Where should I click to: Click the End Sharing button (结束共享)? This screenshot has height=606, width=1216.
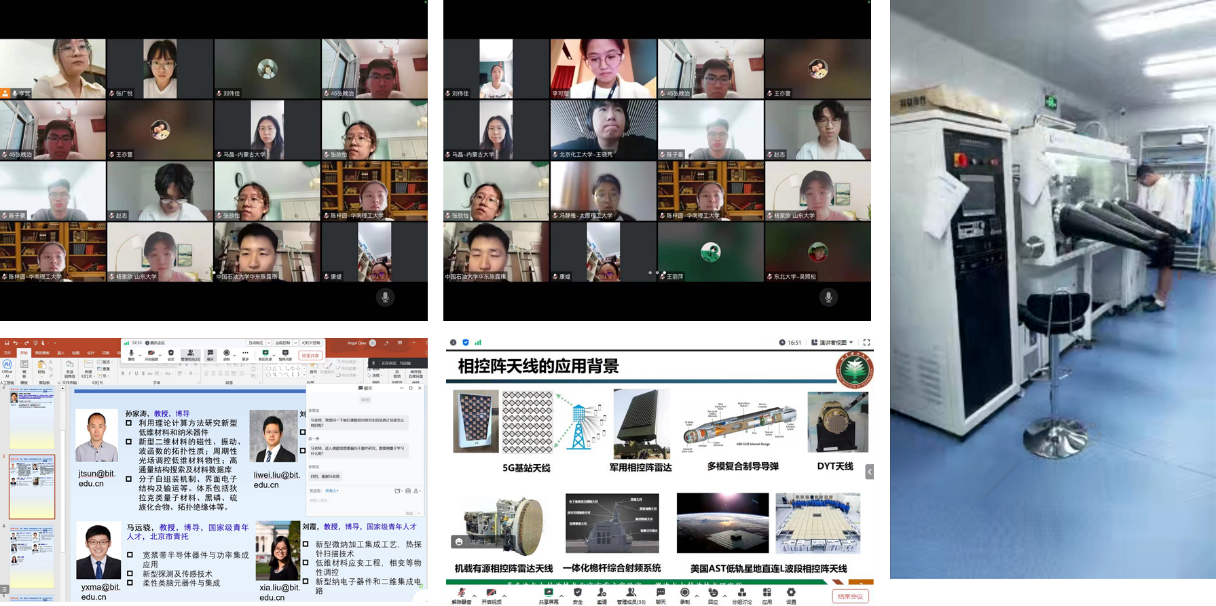click(x=310, y=355)
